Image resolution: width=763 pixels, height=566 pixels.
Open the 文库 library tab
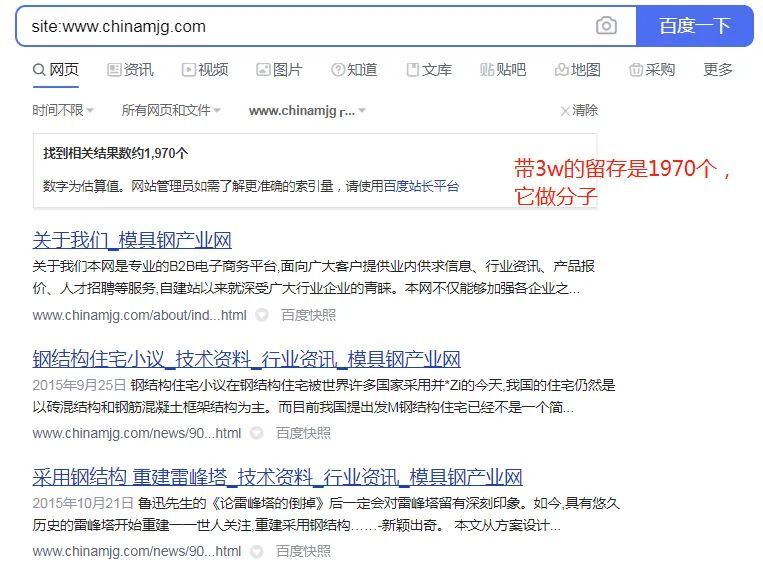pyautogui.click(x=429, y=70)
